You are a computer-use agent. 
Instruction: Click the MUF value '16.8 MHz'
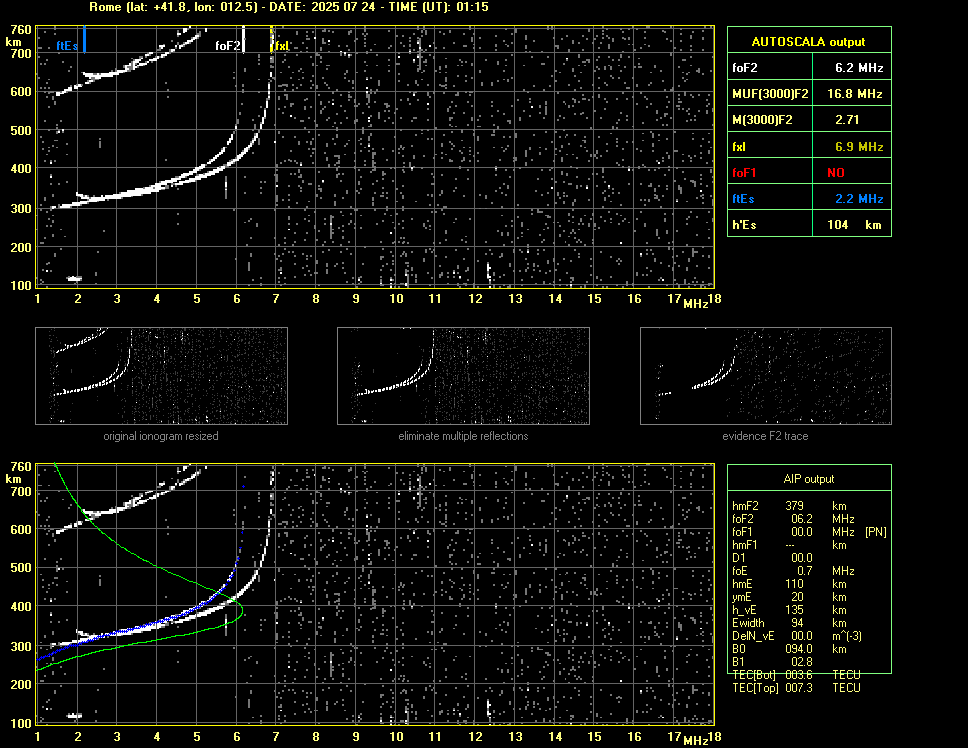point(854,94)
